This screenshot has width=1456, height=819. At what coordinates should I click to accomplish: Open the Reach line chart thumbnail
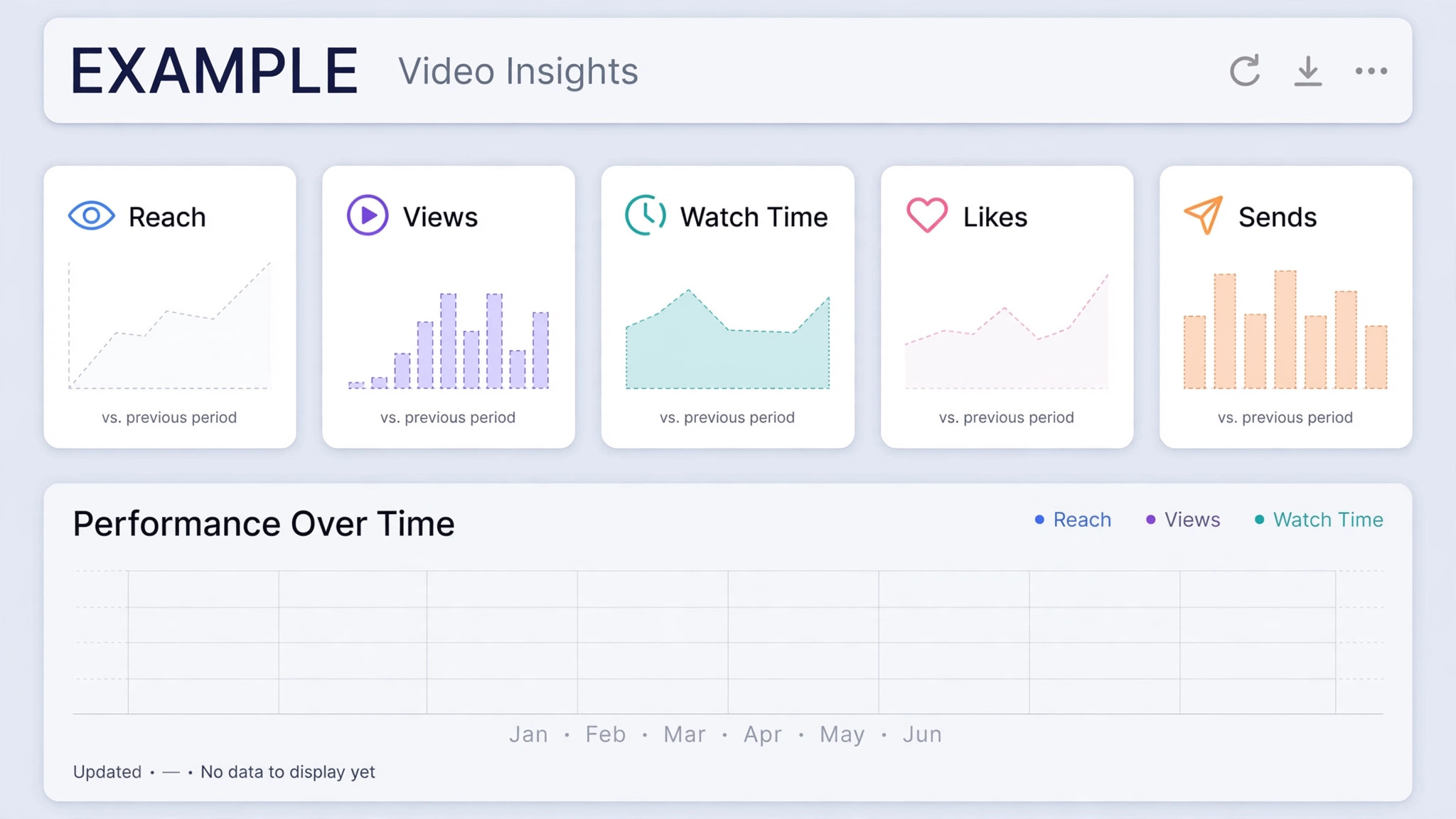point(170,326)
